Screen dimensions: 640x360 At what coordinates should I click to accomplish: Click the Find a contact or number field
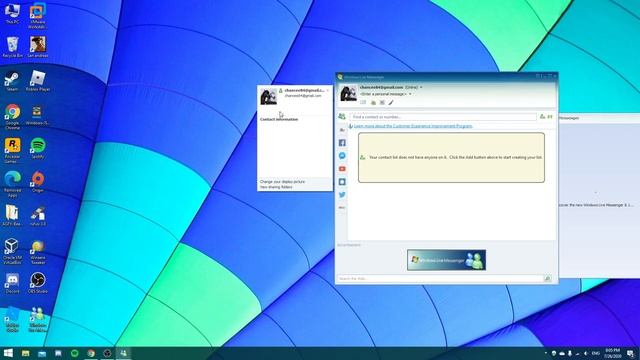443,117
